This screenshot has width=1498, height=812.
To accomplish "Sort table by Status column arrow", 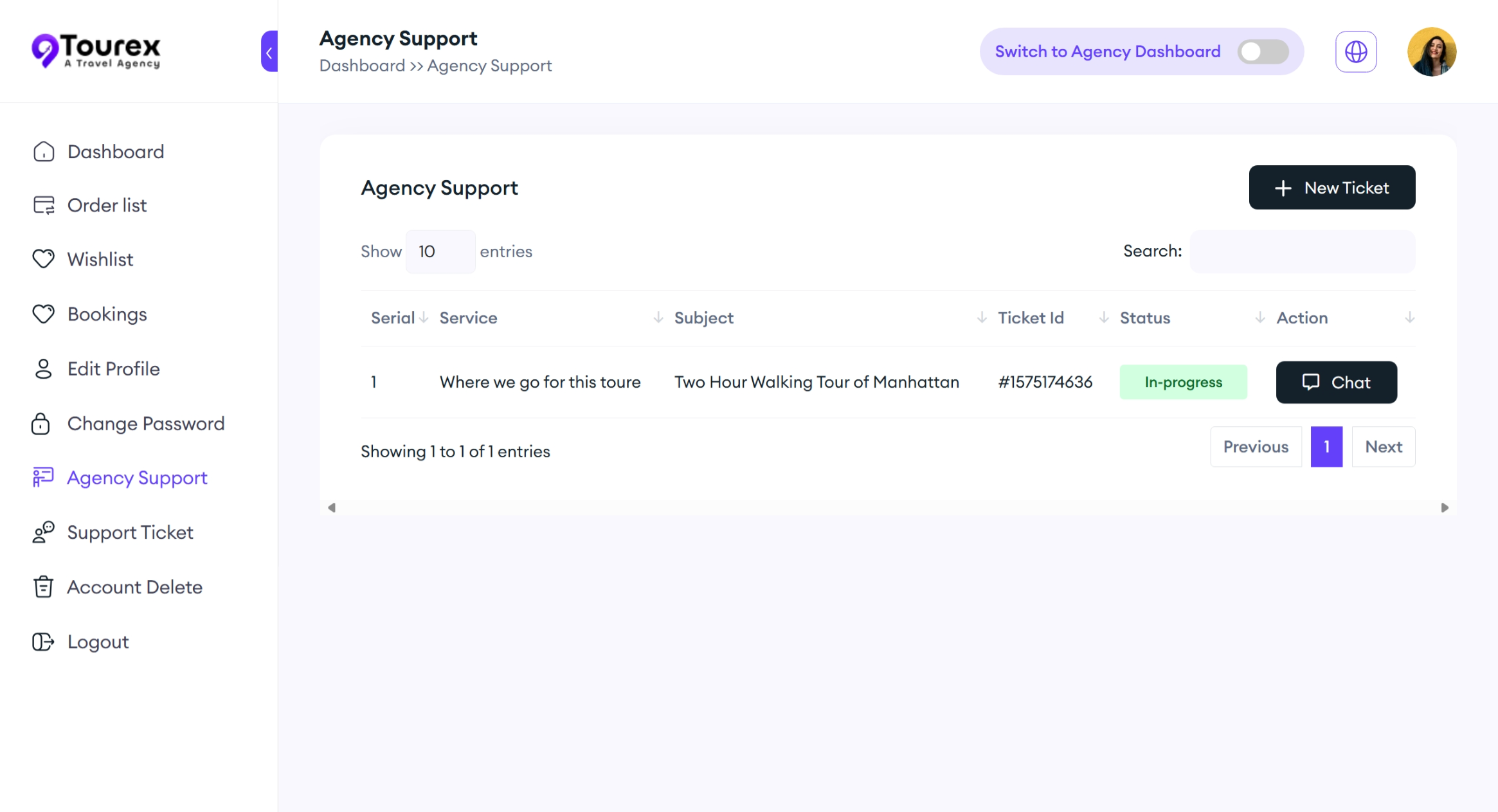I will point(1259,318).
